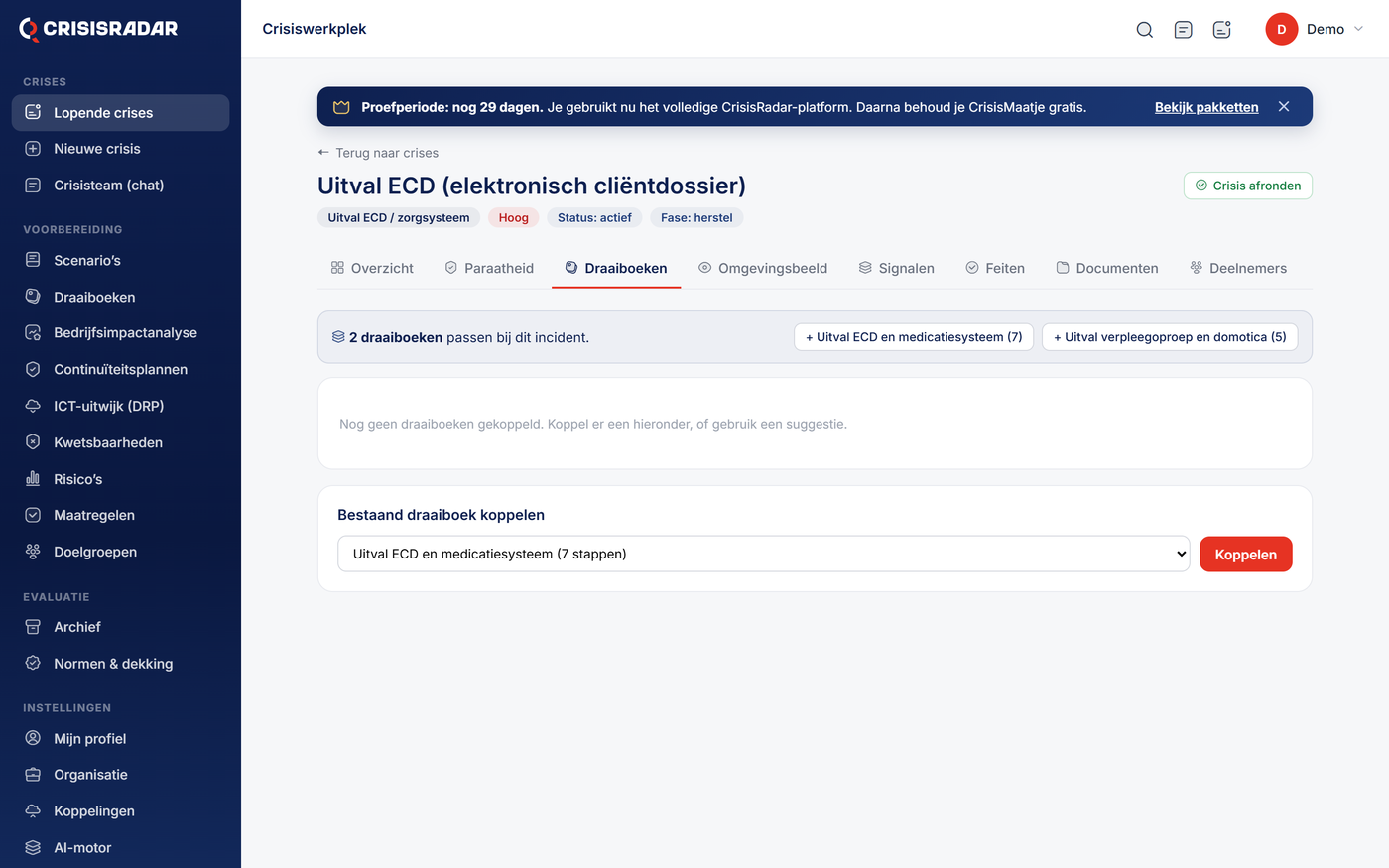1389x868 pixels.
Task: Add suggestion Uitval verpleegoproep en domotica (5)
Action: (1170, 337)
